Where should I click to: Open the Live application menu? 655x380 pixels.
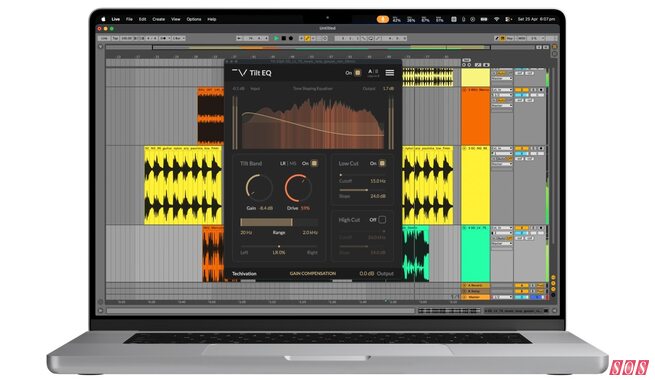tap(116, 19)
